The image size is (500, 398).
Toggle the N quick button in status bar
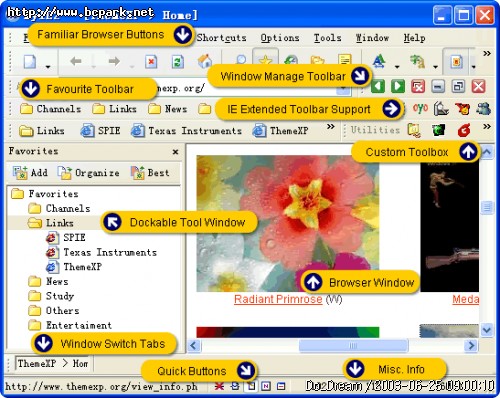point(266,386)
